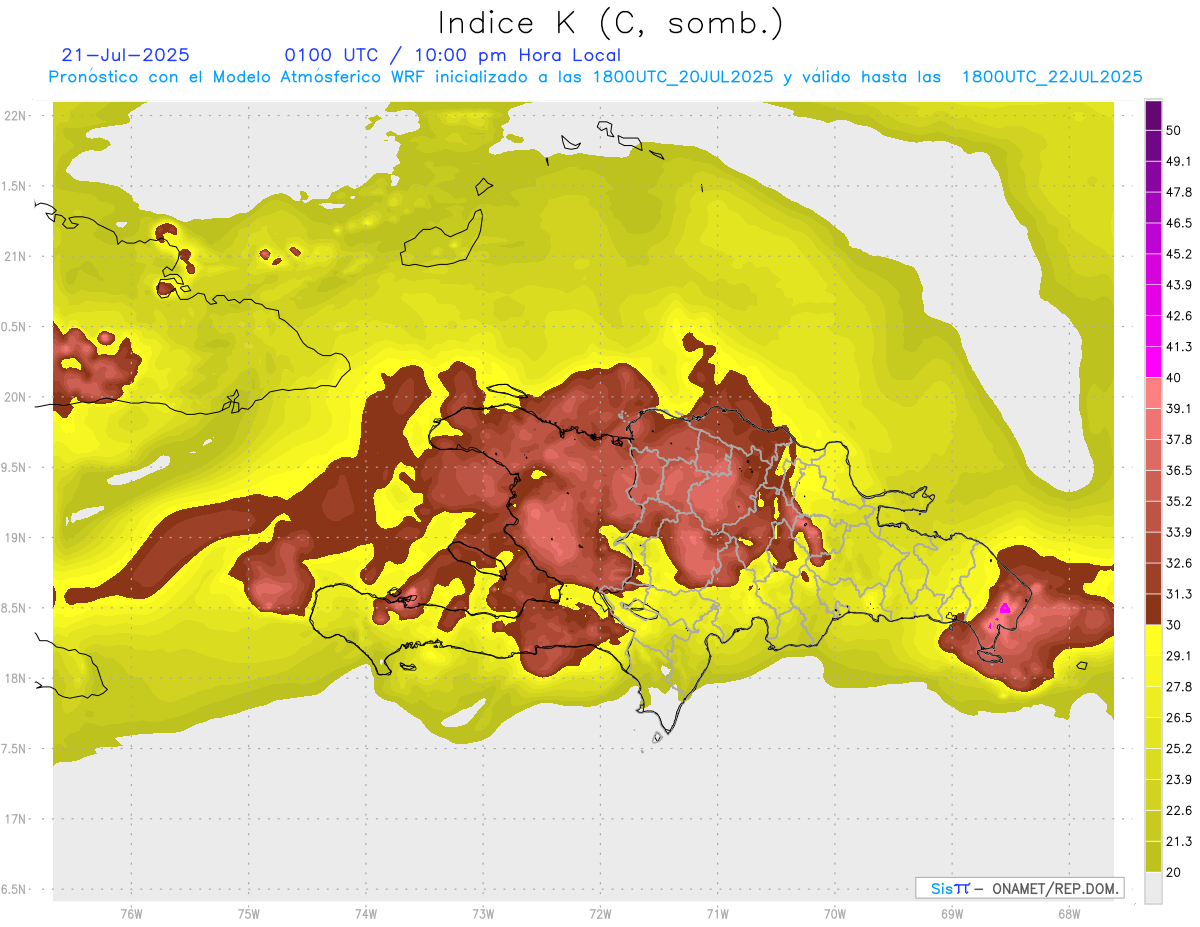
Task: Click the "19N" latitude axis label
Action: [17, 537]
